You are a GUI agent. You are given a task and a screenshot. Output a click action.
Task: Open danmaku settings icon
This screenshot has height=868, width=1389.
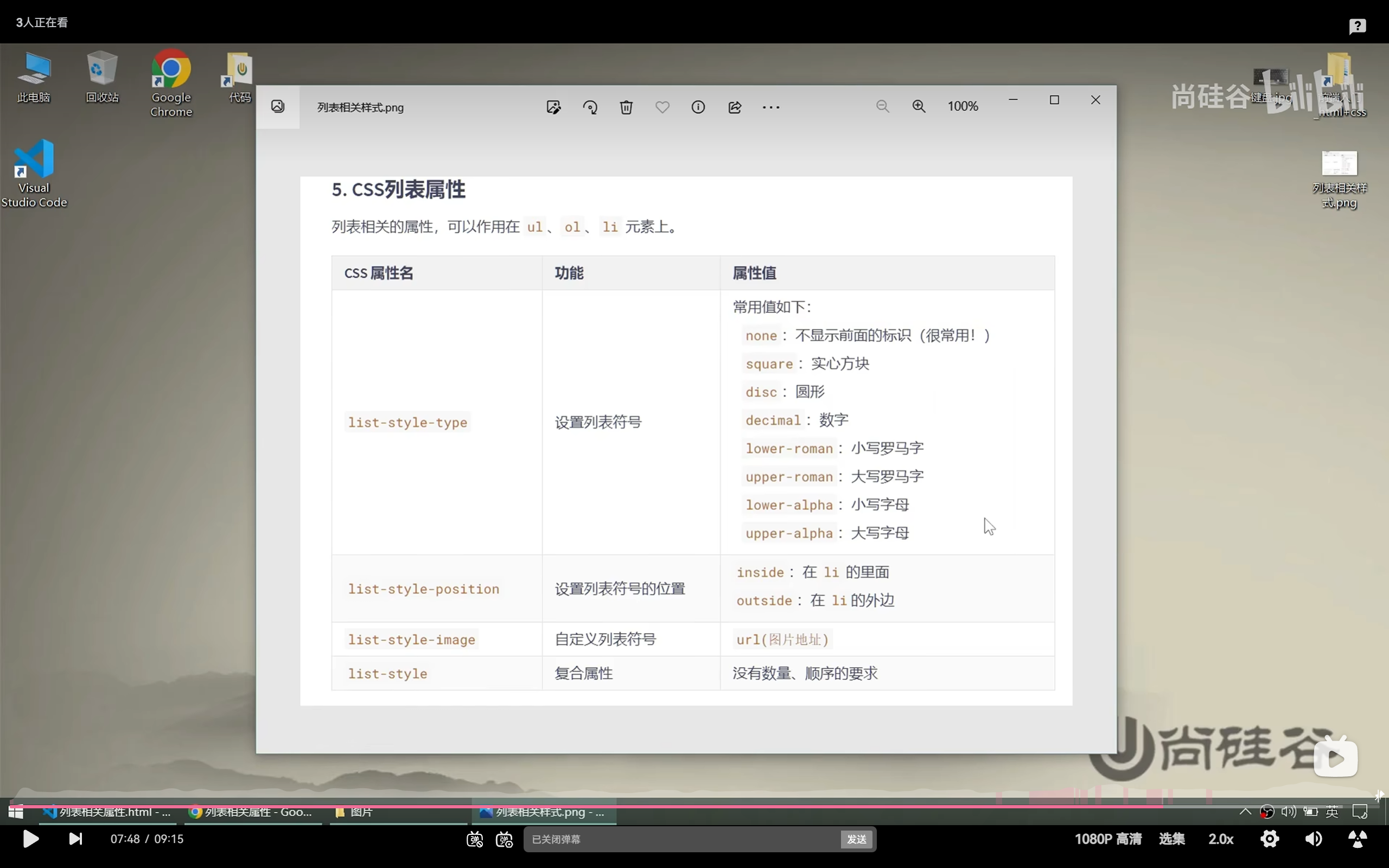click(505, 839)
